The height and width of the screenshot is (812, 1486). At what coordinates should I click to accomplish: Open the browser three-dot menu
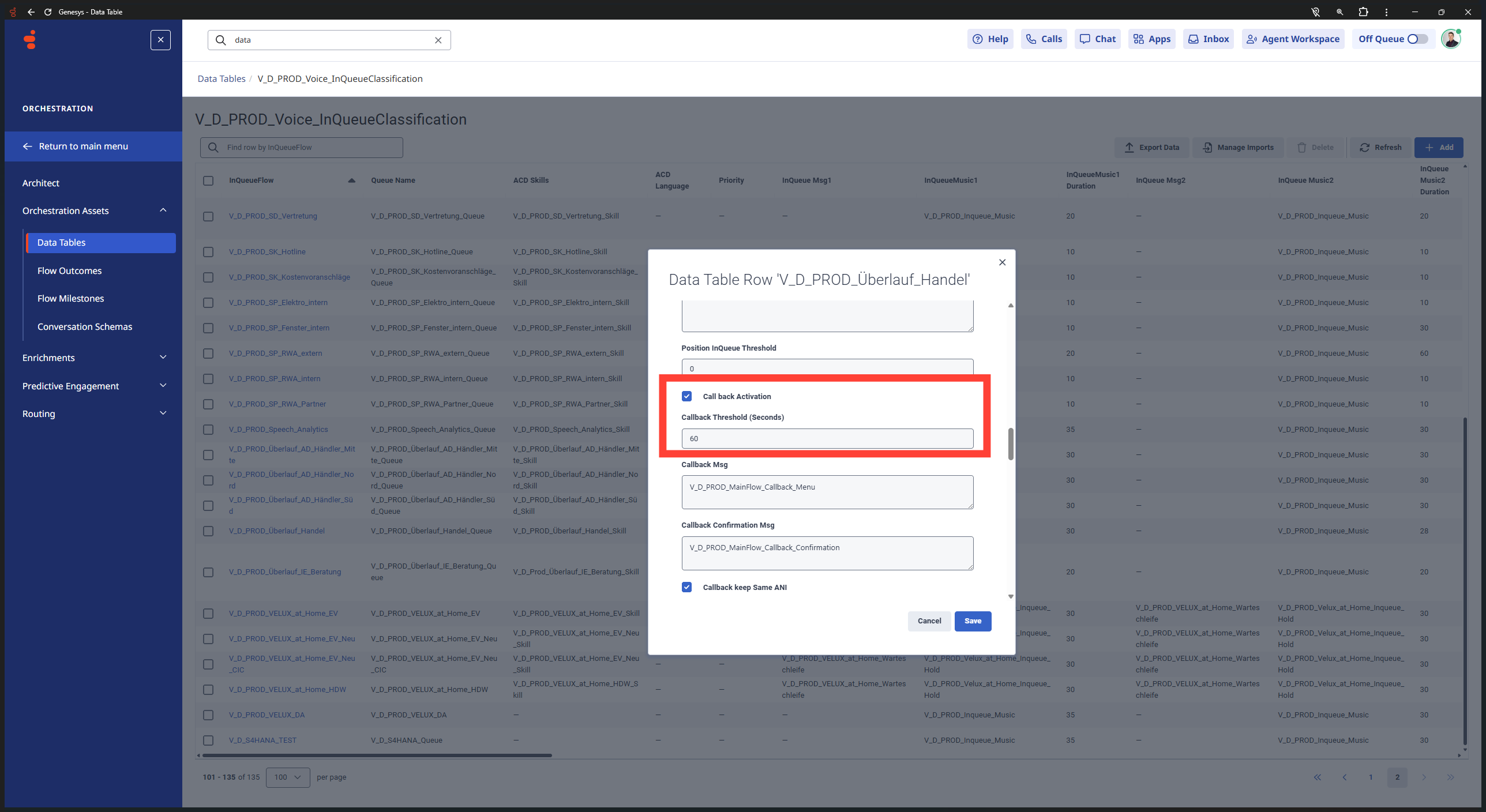coord(1386,12)
